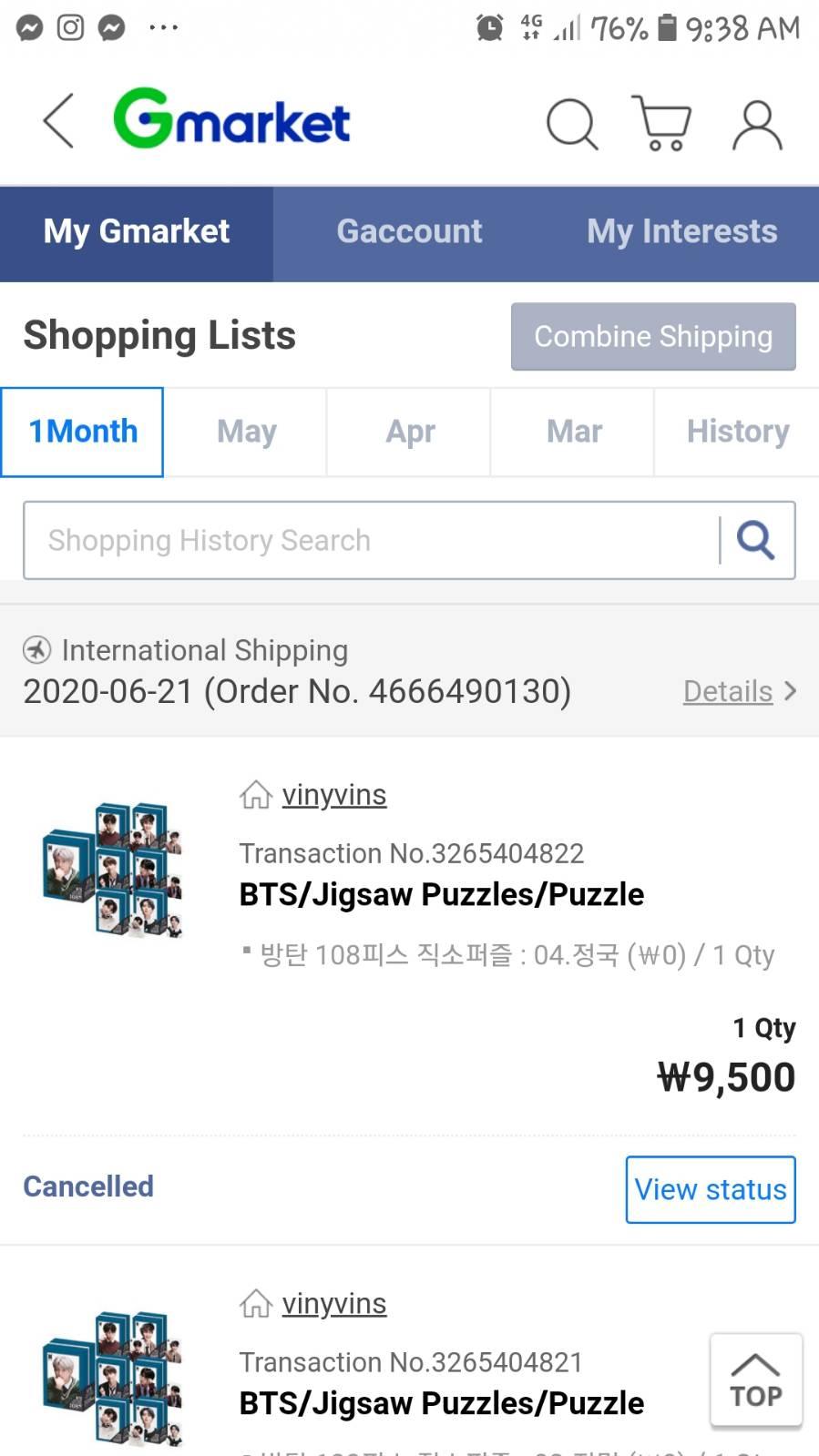
Task: Switch to the Gaccount tab
Action: point(409,232)
